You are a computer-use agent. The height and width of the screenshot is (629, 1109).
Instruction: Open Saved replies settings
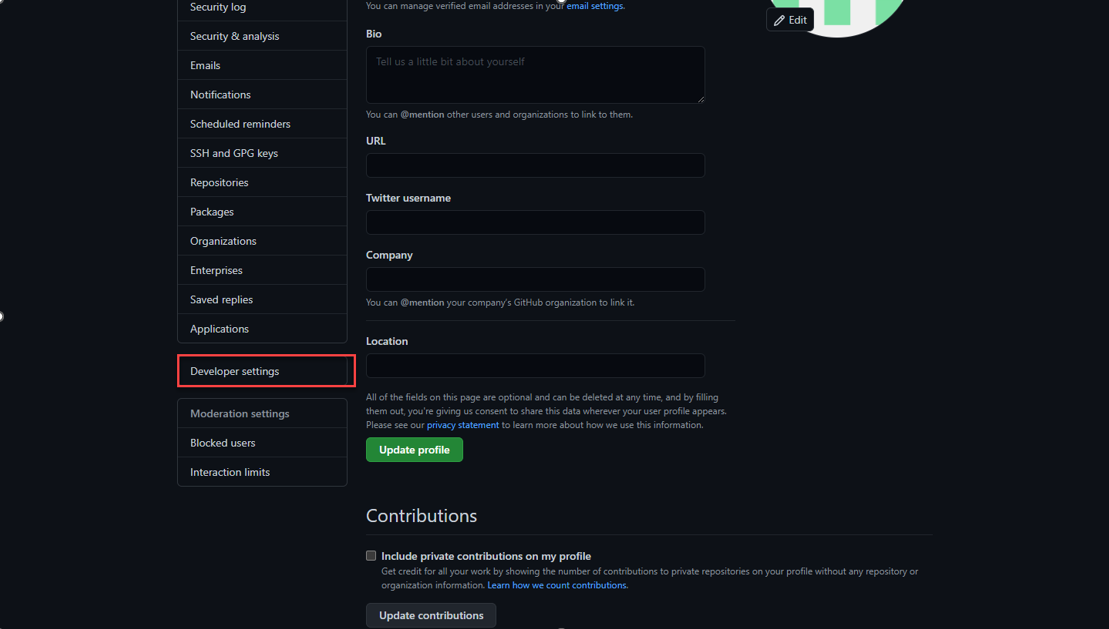pos(262,299)
